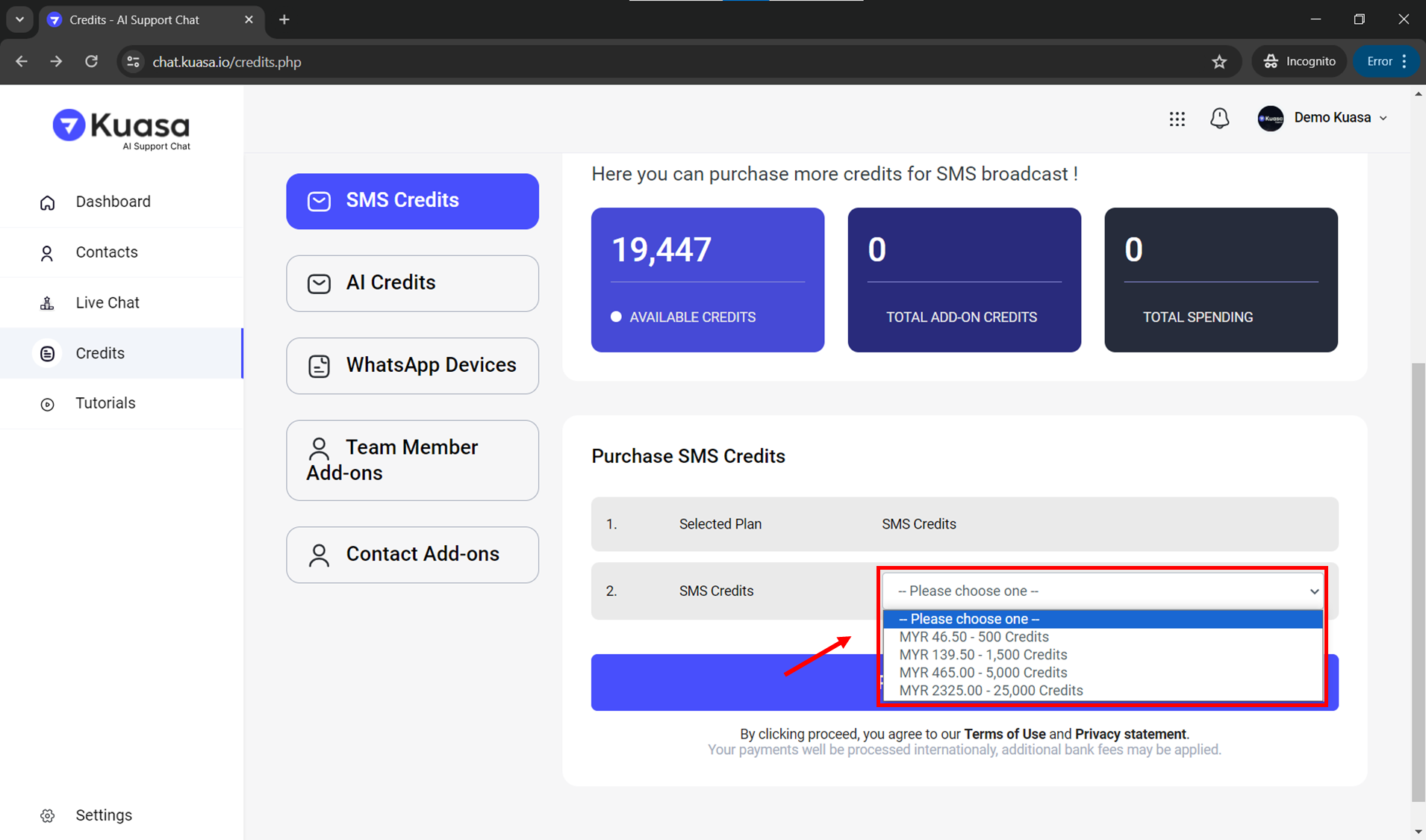Open Live Chat from sidebar

coord(107,302)
